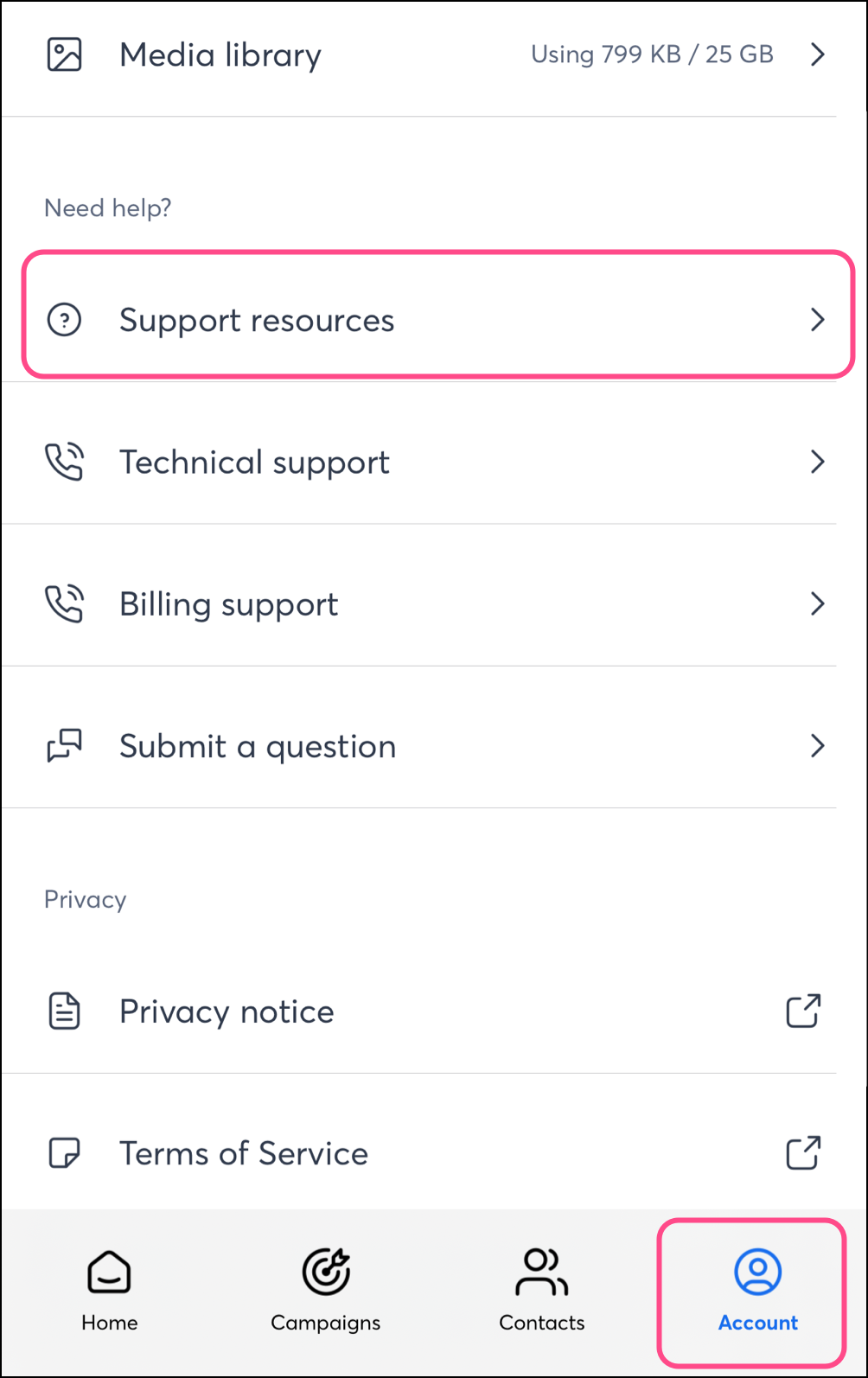This screenshot has width=868, height=1378.
Task: Tap the Media library image icon
Action: point(64,54)
